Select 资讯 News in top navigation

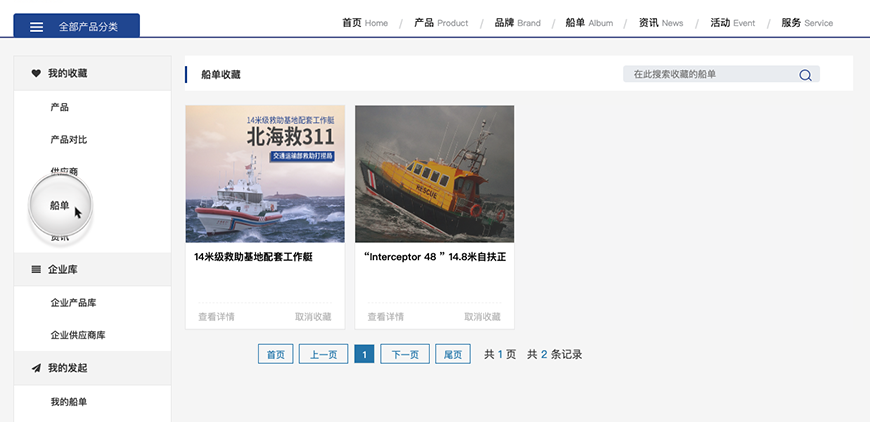(x=661, y=23)
